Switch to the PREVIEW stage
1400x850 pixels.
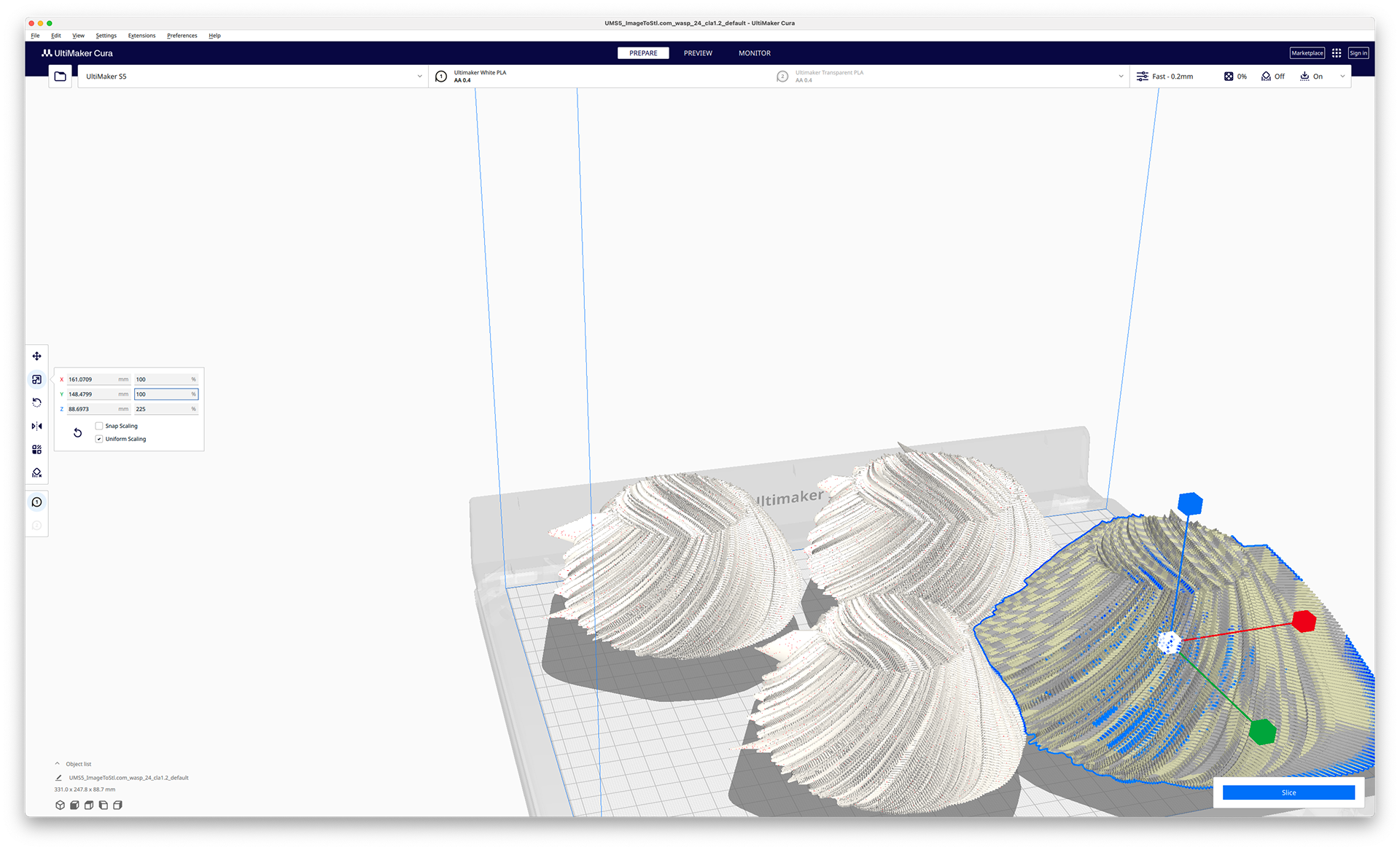(698, 53)
